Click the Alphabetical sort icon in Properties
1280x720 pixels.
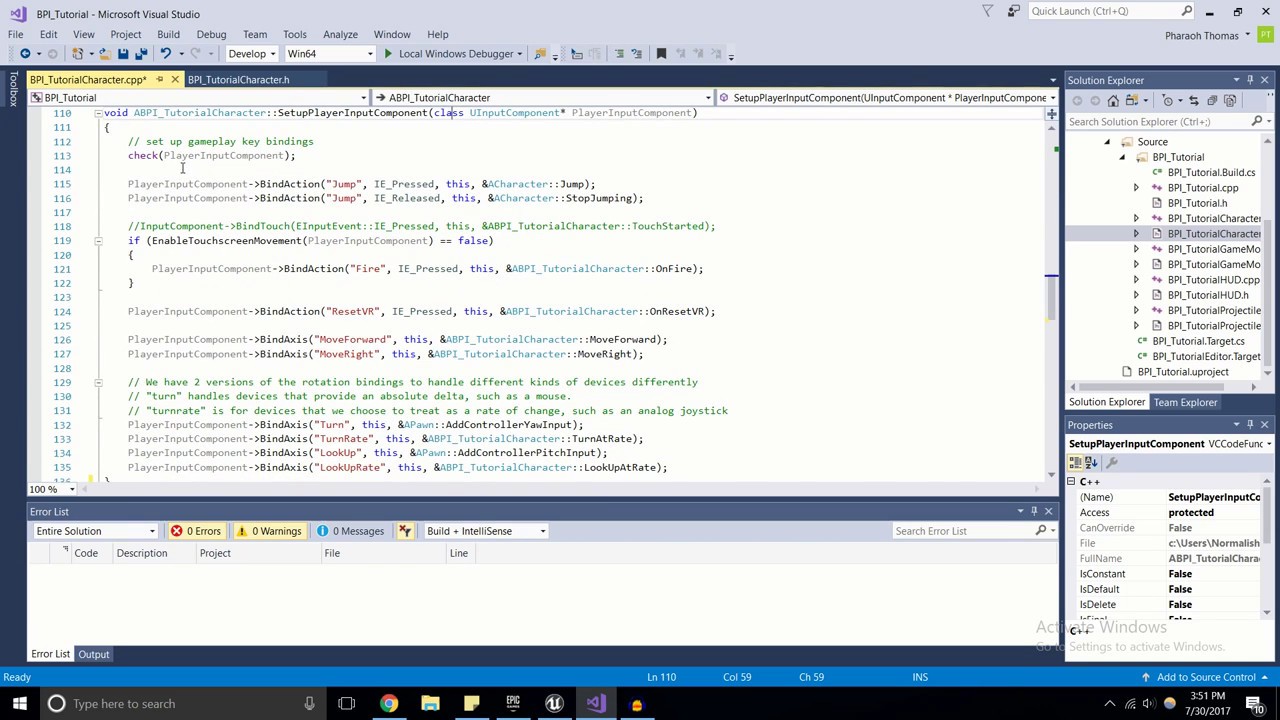(1091, 463)
